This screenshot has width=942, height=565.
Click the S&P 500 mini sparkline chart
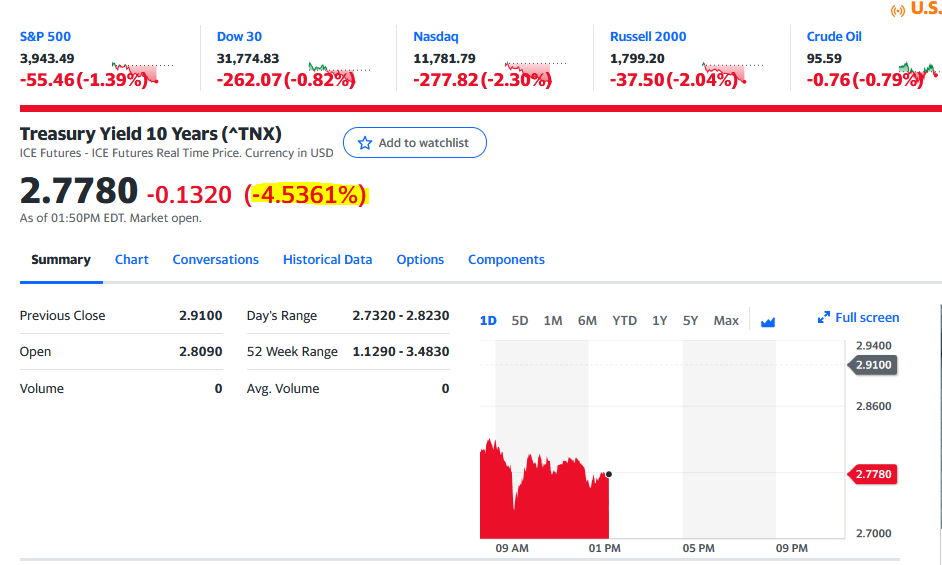142,73
